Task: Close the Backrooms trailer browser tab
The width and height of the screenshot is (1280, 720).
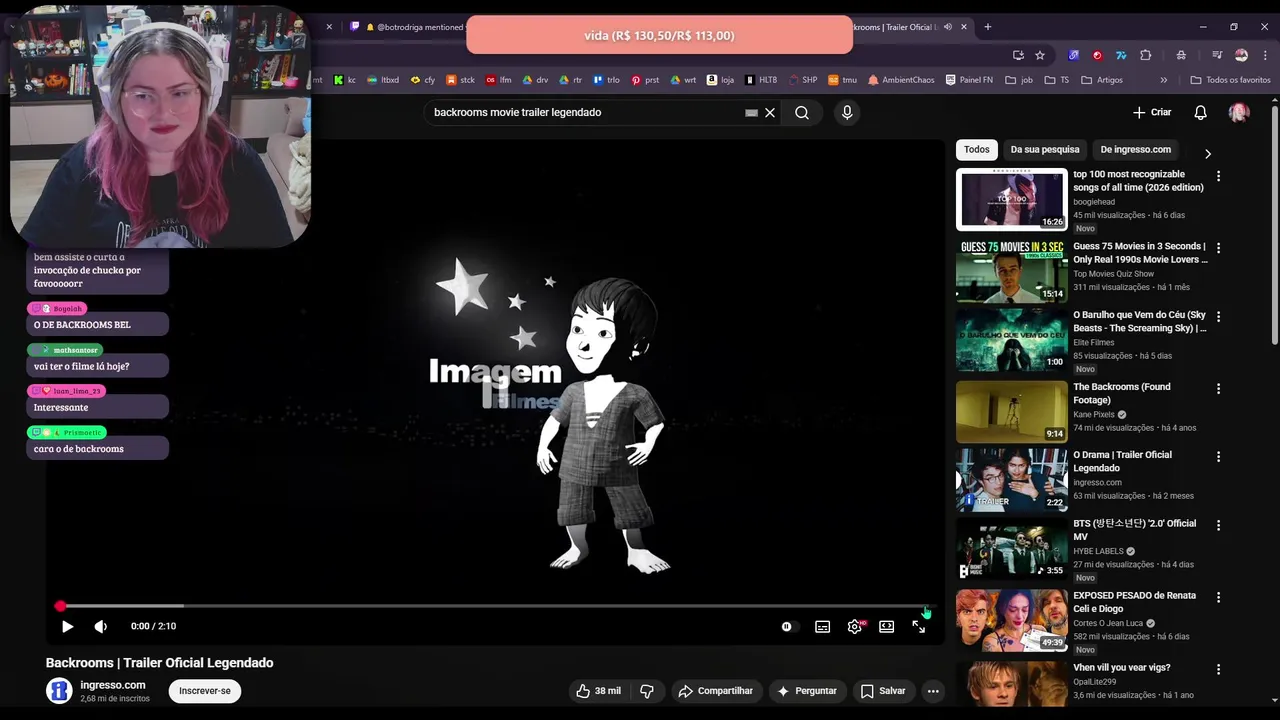Action: click(x=962, y=27)
